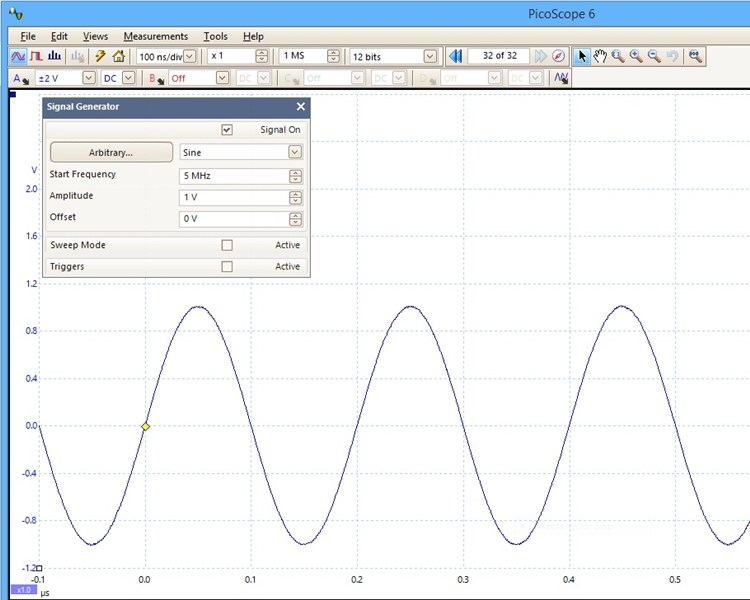Enable the Sweep Mode Active checkbox
Image resolution: width=750 pixels, height=600 pixels.
[x=227, y=245]
